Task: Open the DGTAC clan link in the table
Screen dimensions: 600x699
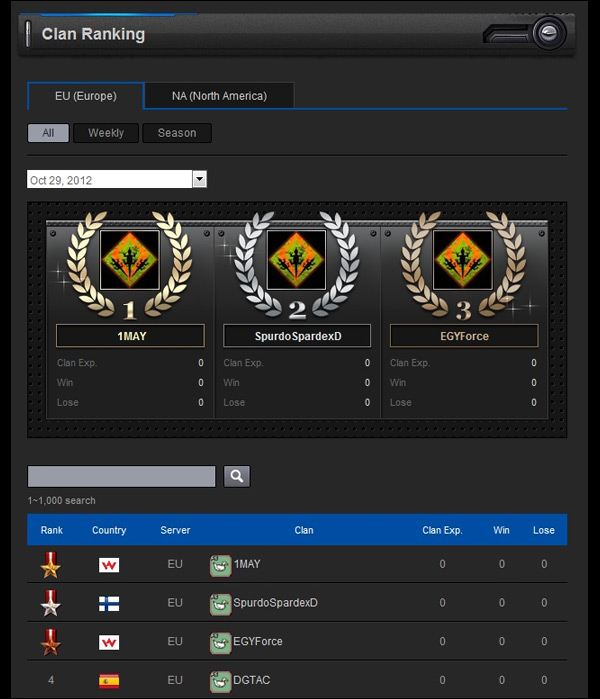Action: (x=251, y=680)
